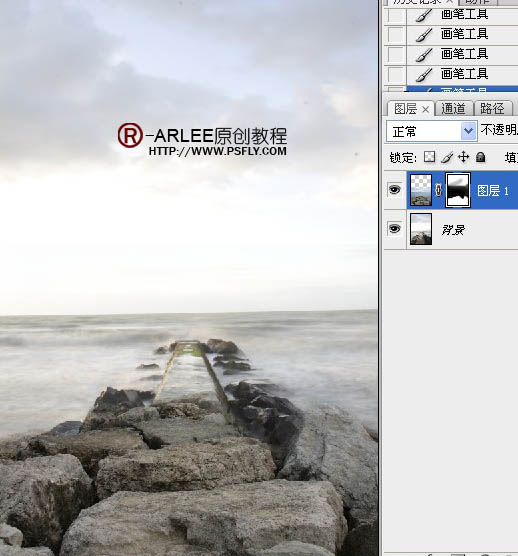Viewport: 518px width, 556px height.
Task: Hide the 背景 layer via eye icon
Action: point(395,229)
